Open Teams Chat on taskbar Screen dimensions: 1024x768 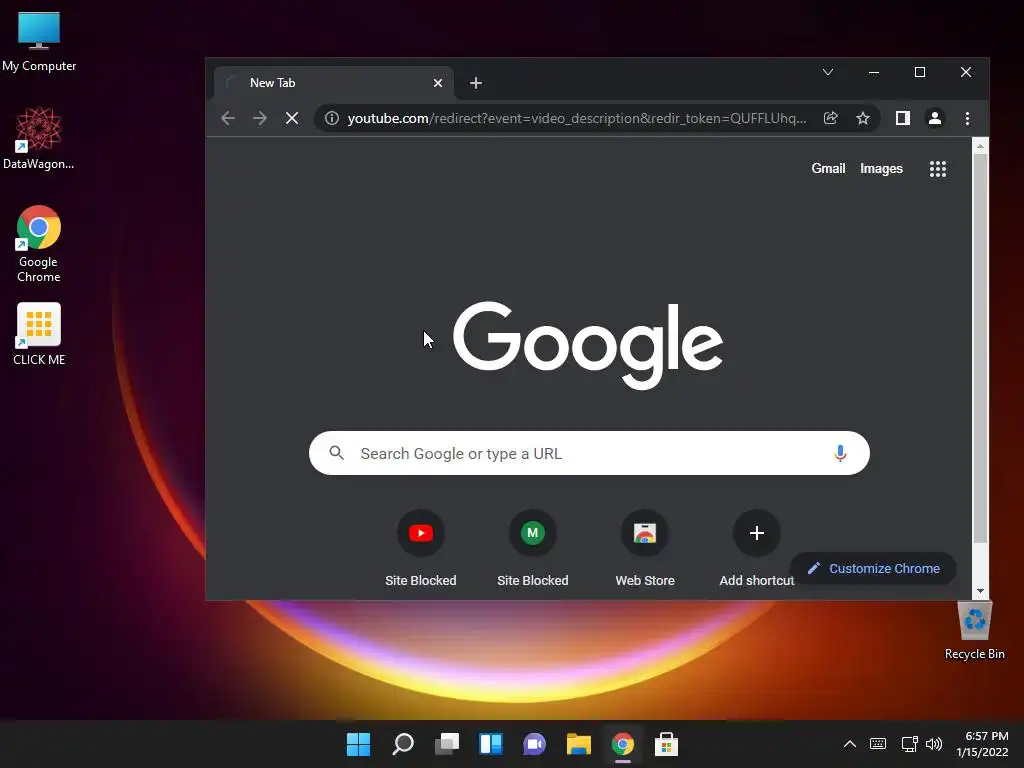(x=535, y=744)
